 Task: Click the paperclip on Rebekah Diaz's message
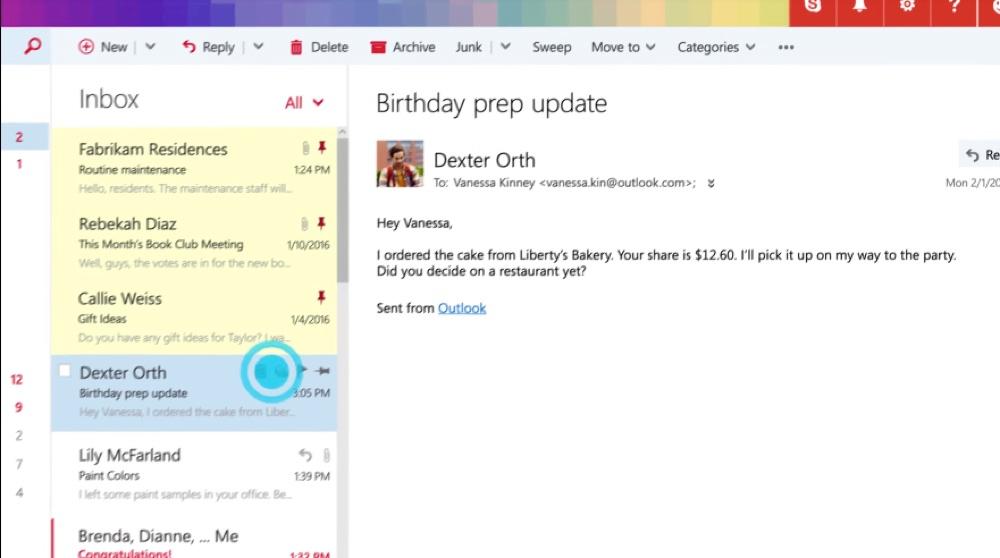pos(304,223)
